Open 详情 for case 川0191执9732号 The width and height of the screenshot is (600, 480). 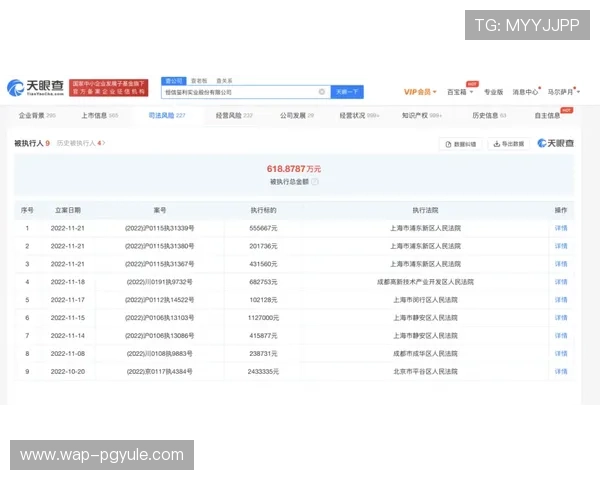coord(561,282)
